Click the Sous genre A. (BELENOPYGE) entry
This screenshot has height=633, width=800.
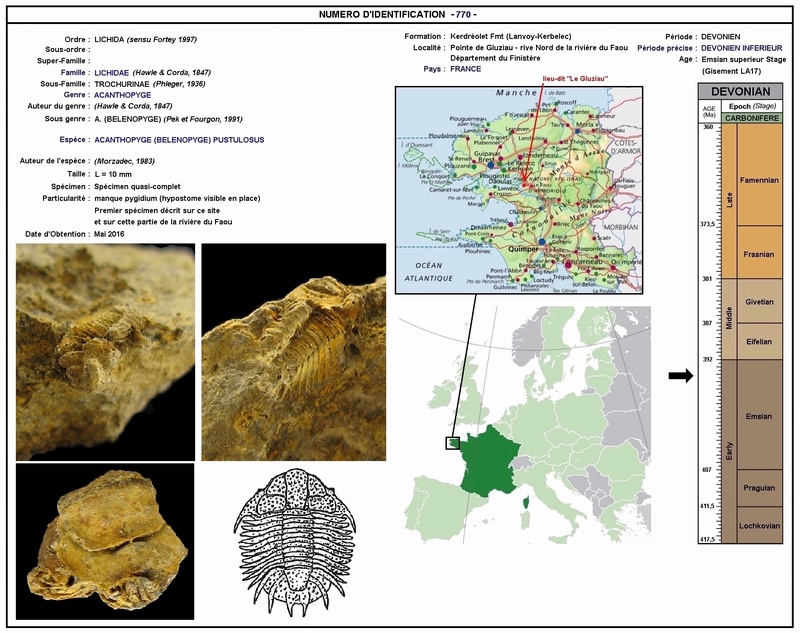click(128, 119)
